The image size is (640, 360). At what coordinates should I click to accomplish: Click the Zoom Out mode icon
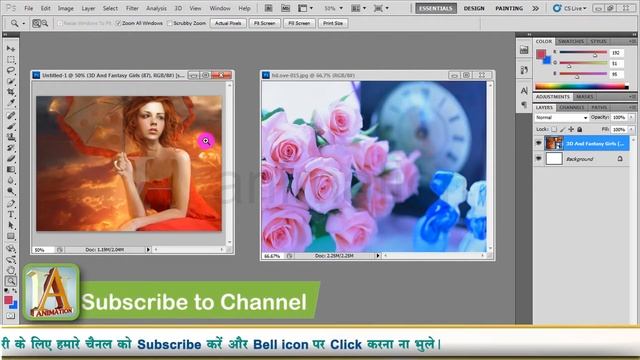[45, 24]
